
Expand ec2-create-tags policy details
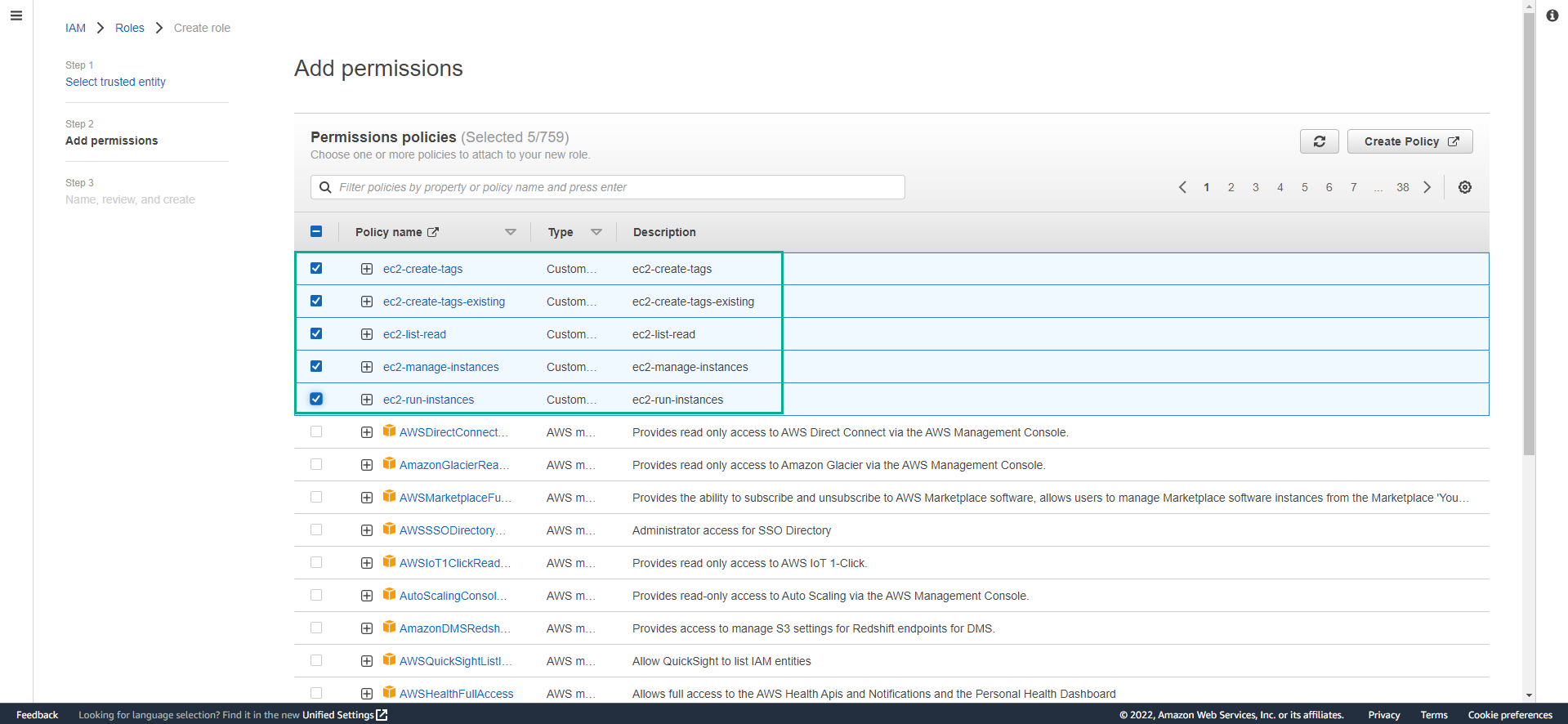(367, 269)
